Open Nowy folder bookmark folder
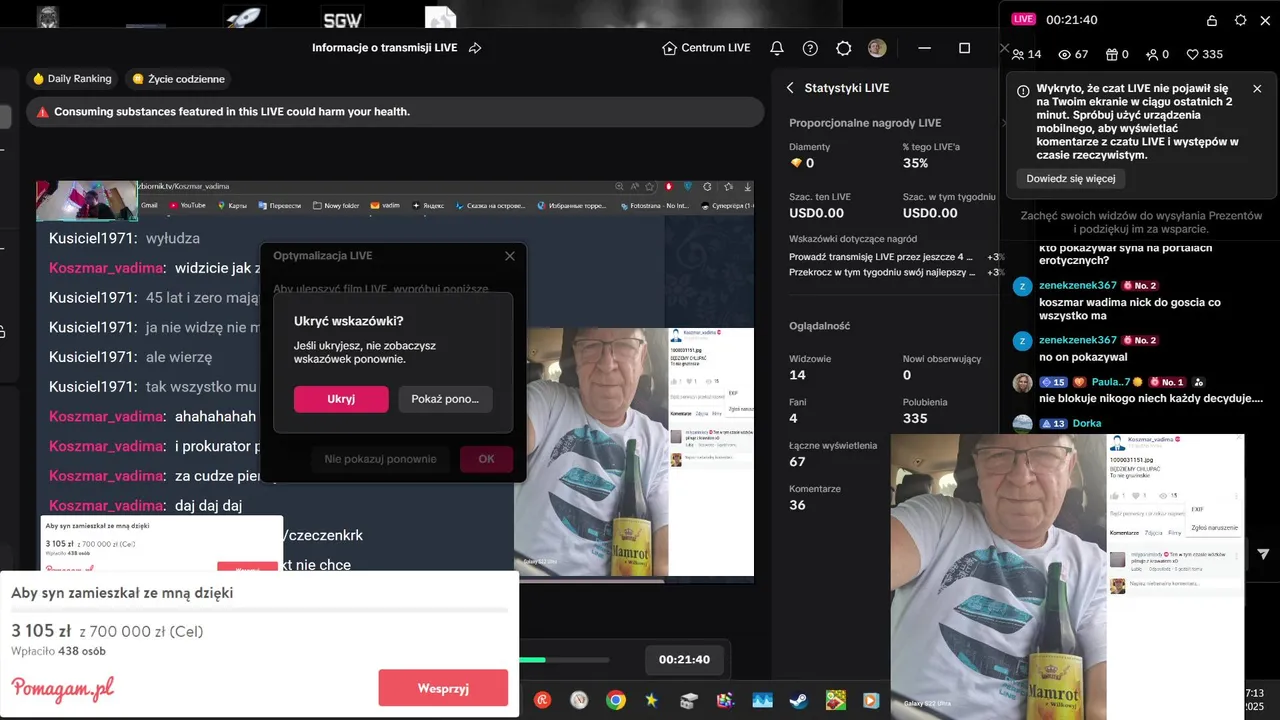 pos(336,205)
